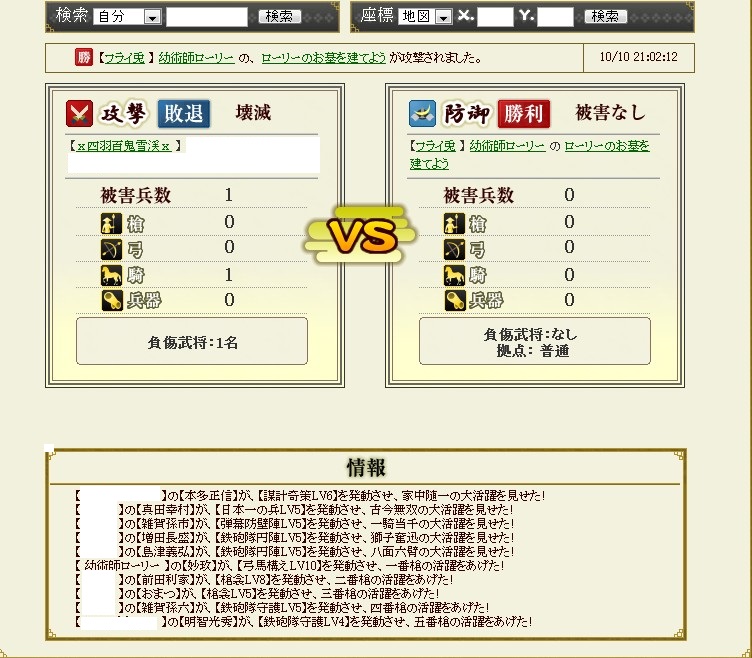The image size is (752, 658).
Task: Click the defender's cavalry horse icon
Action: [454, 275]
